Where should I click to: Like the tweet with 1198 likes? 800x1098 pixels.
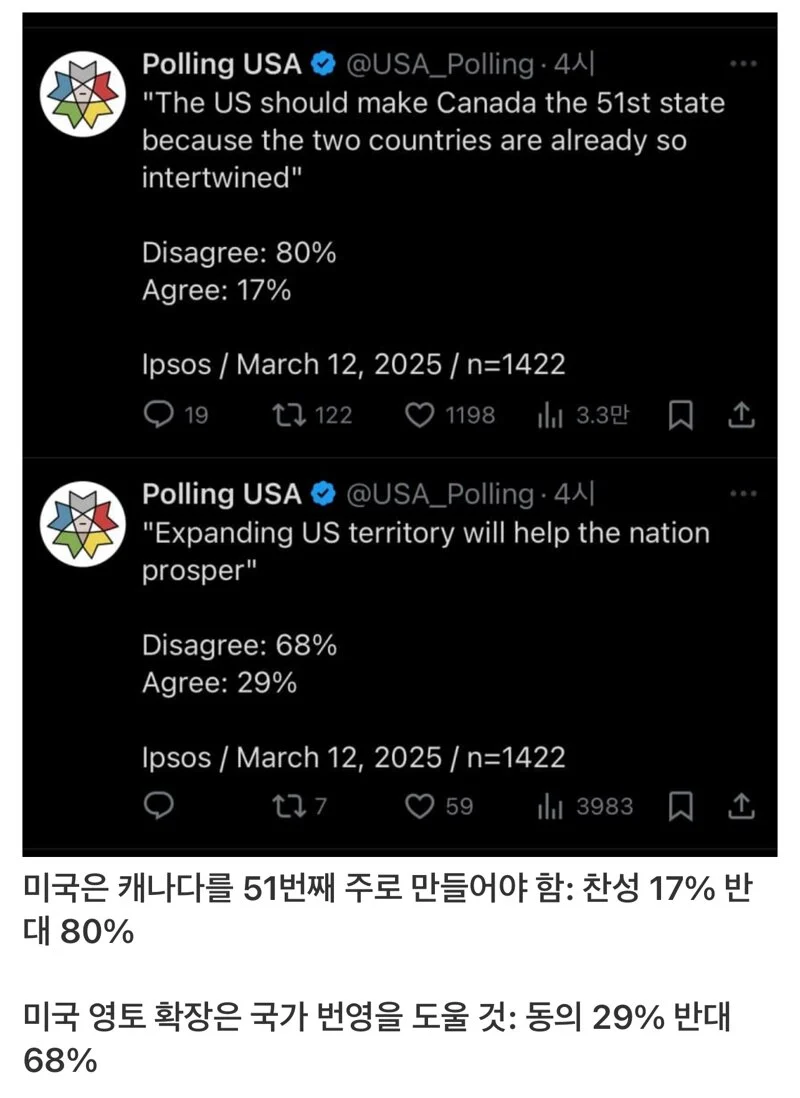point(420,415)
